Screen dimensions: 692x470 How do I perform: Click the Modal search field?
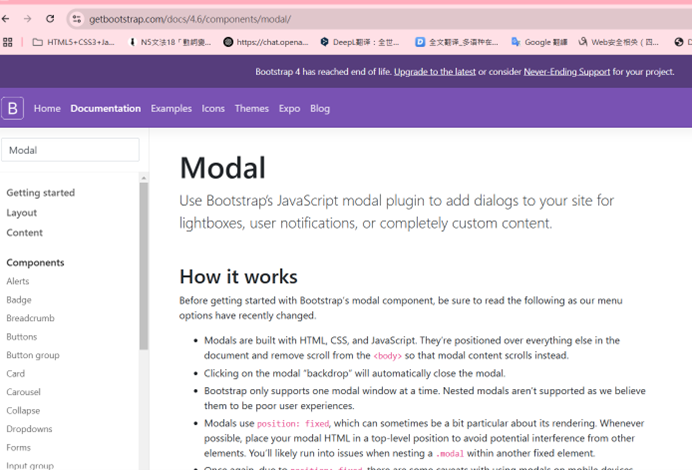click(70, 150)
